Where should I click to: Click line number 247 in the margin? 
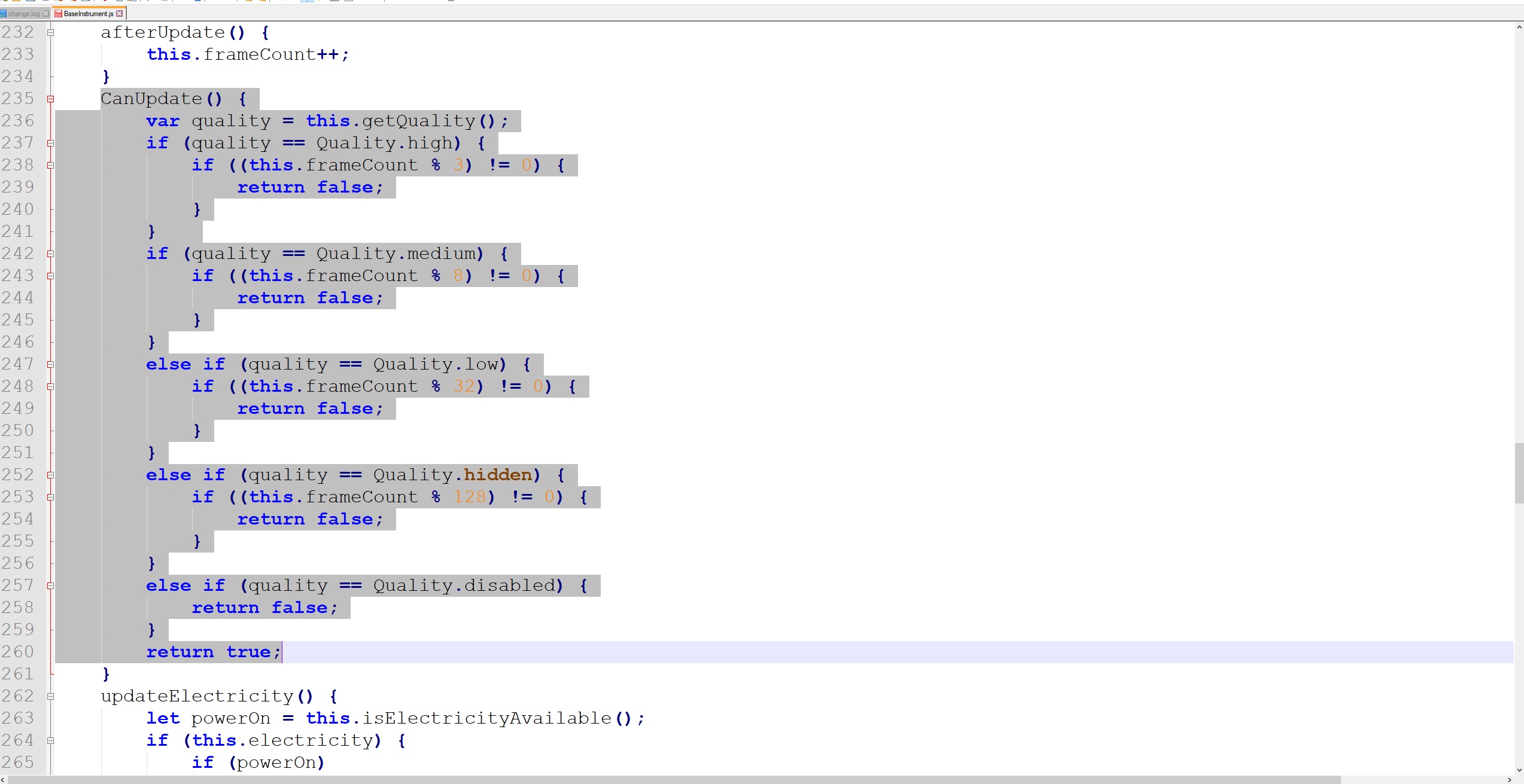[x=18, y=364]
